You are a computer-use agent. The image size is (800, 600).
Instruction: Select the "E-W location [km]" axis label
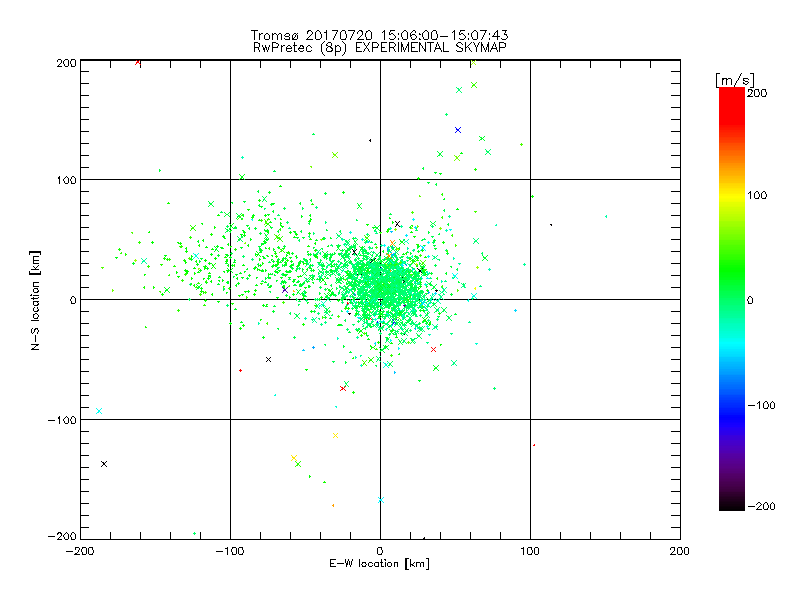379,564
